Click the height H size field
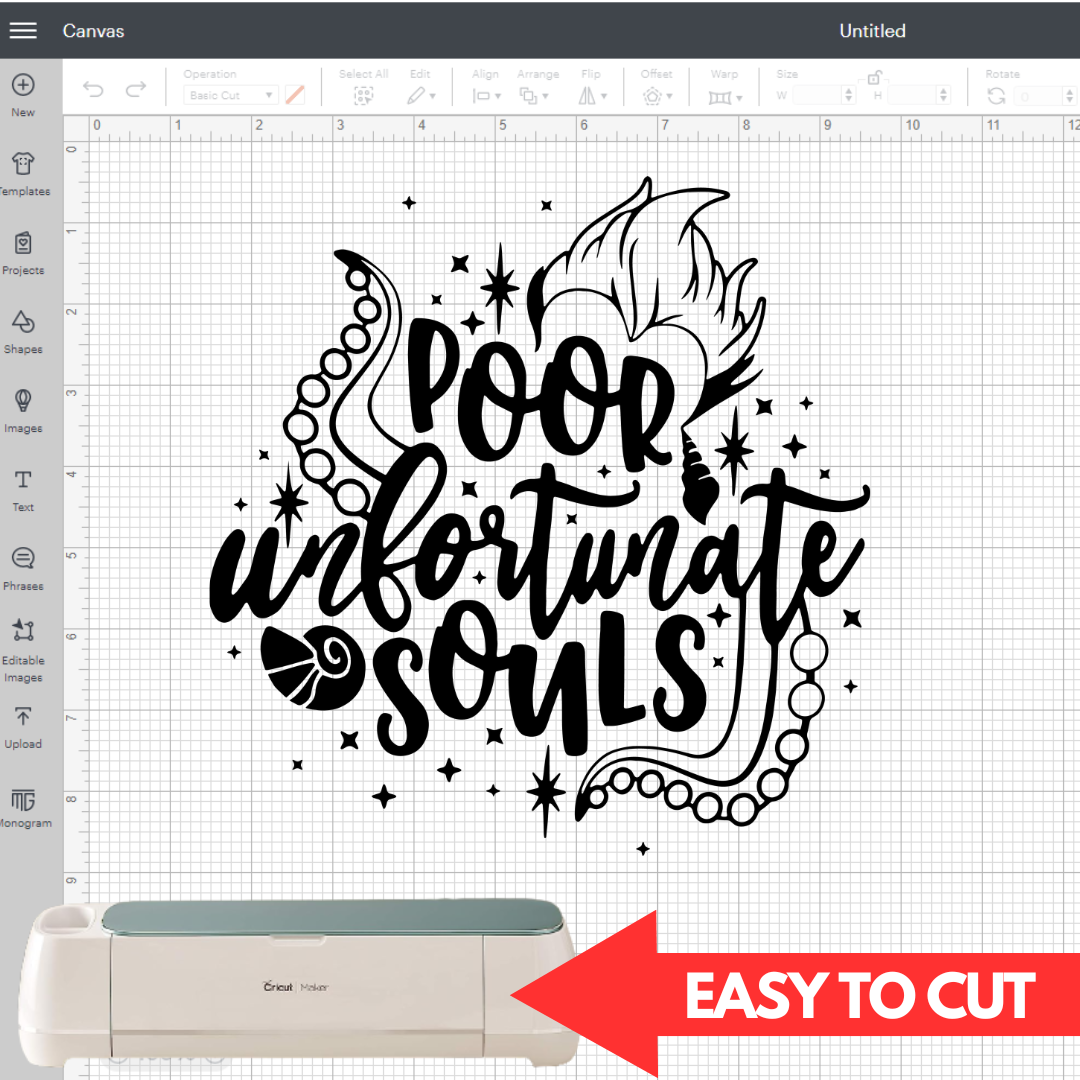The image size is (1080, 1080). [913, 95]
